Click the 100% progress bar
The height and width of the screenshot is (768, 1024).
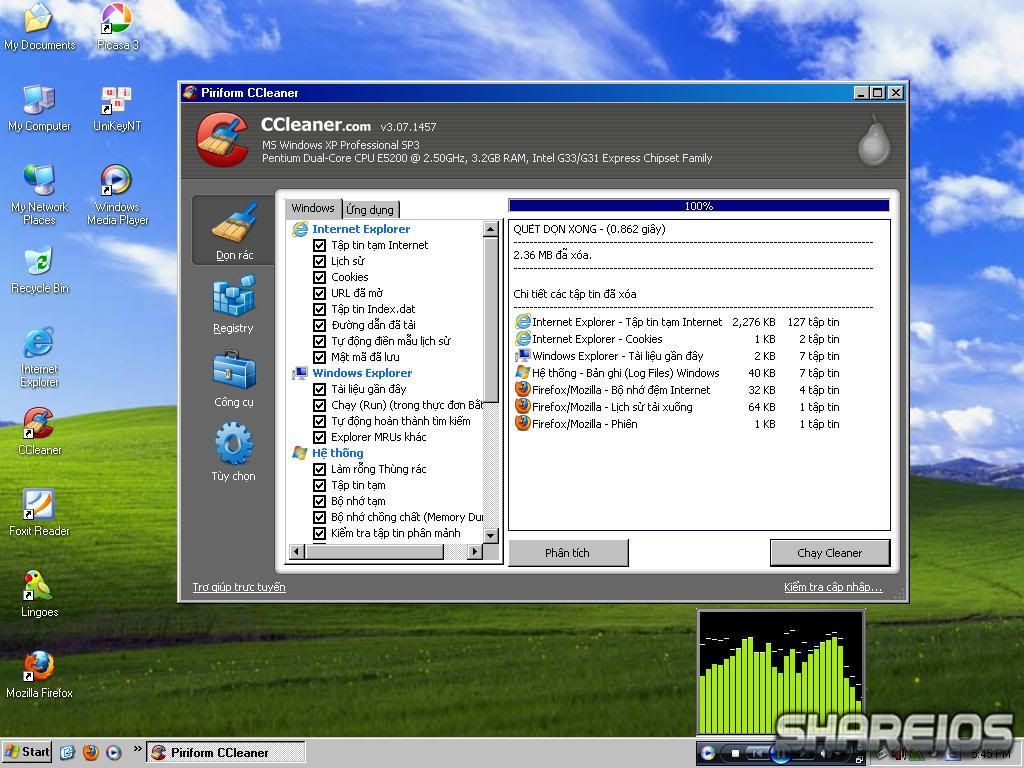[x=699, y=206]
